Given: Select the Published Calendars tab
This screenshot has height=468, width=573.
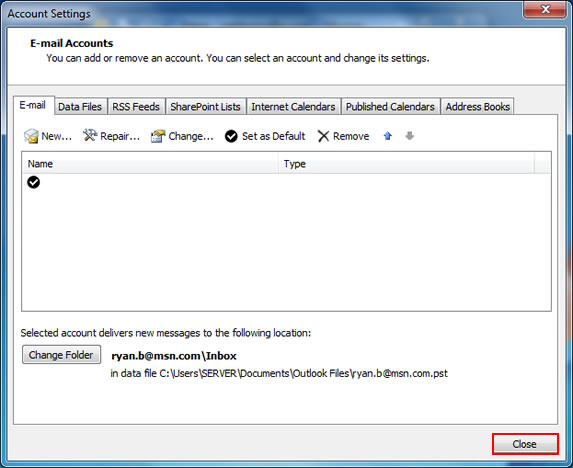Looking at the screenshot, I should 390,107.
